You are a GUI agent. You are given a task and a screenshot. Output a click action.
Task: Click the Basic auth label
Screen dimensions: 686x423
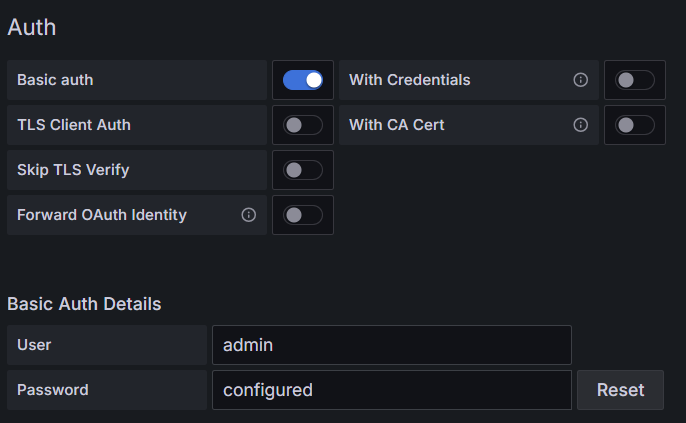55,80
